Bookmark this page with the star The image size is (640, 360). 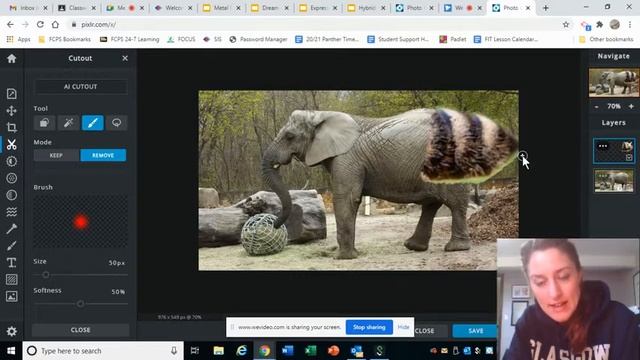pyautogui.click(x=566, y=24)
